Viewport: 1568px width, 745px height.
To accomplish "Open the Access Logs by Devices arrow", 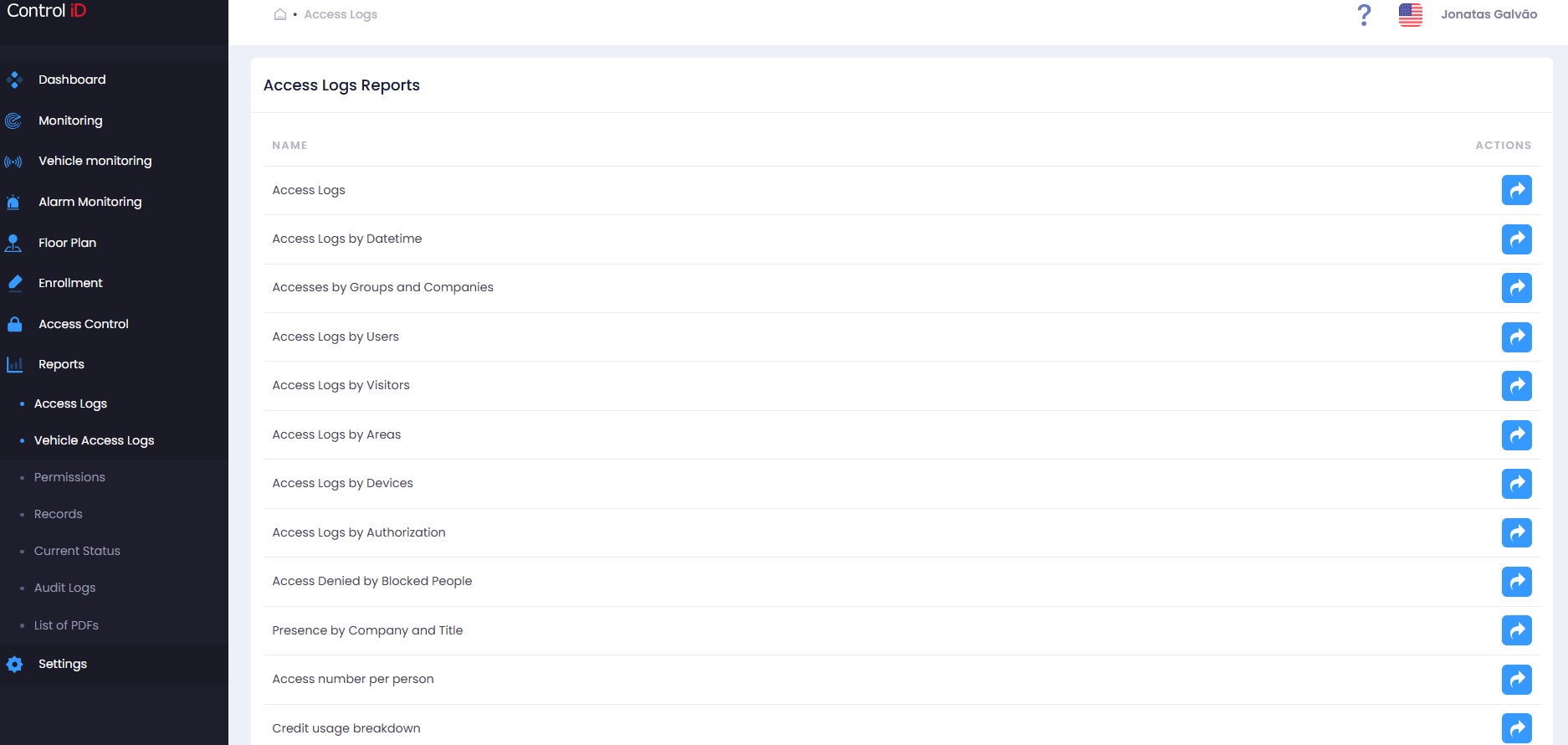I will pos(1516,484).
